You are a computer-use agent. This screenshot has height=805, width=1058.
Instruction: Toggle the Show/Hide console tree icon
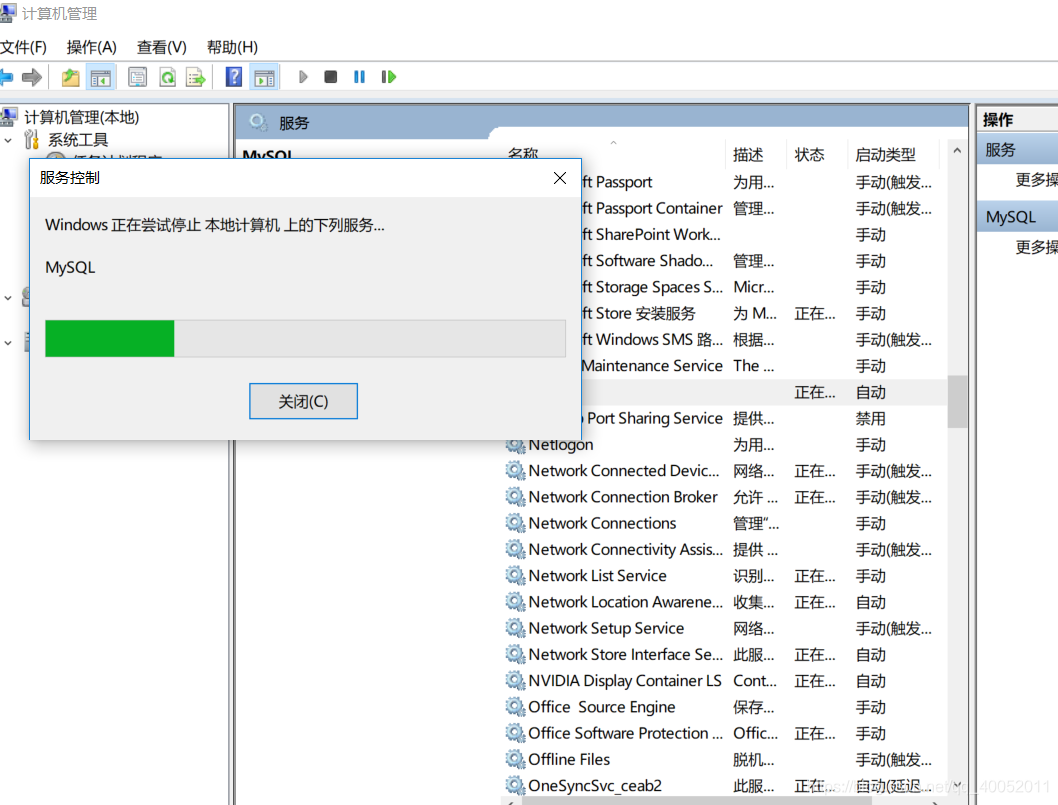tap(101, 78)
